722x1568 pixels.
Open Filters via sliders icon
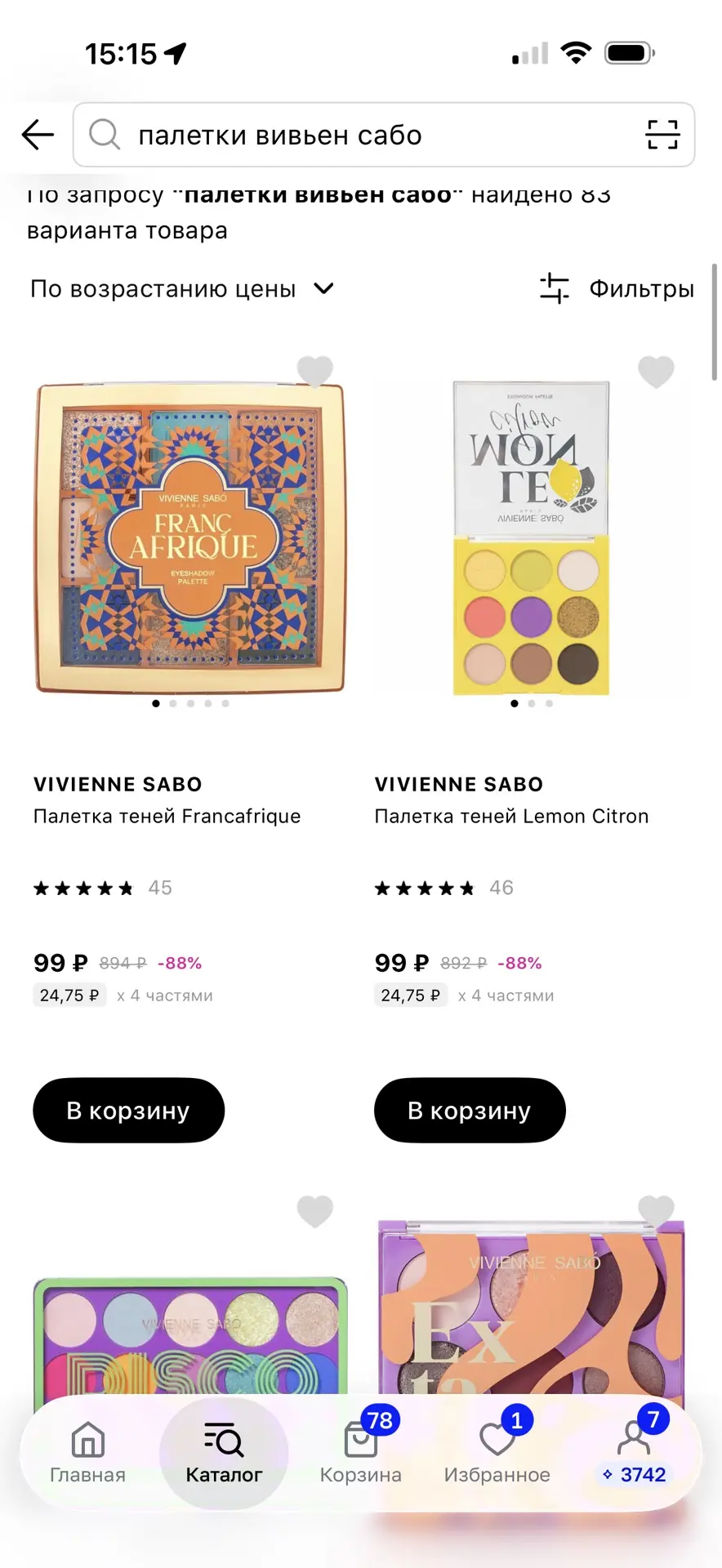click(555, 288)
